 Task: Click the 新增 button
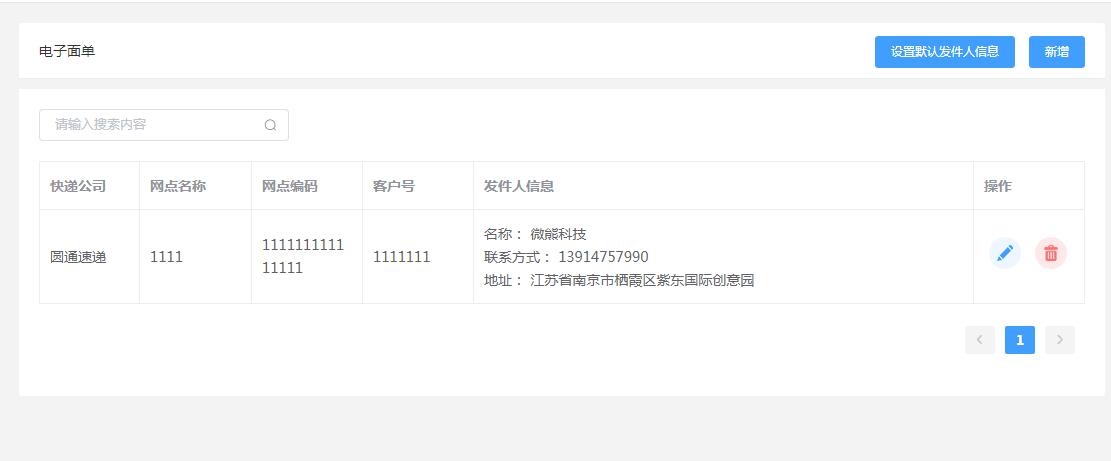1056,52
